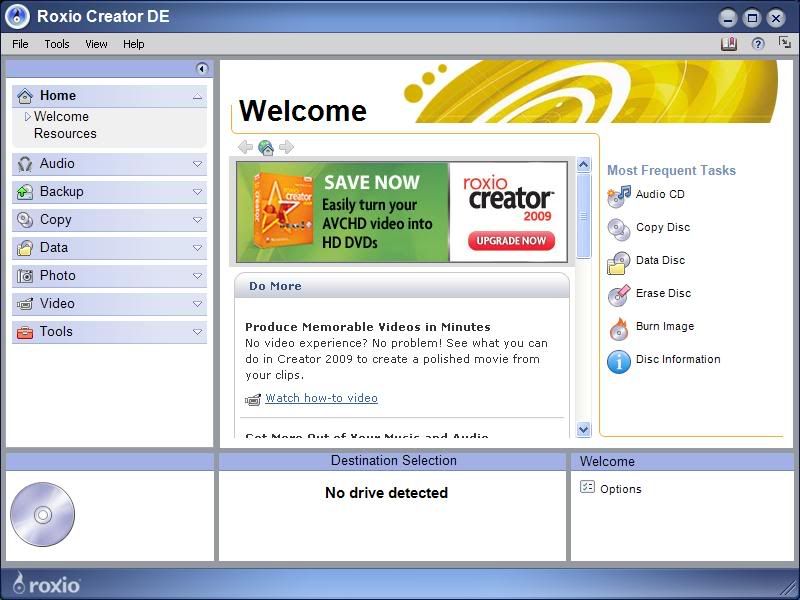The image size is (800, 600).
Task: Click the Disc Information task label
Action: [678, 359]
